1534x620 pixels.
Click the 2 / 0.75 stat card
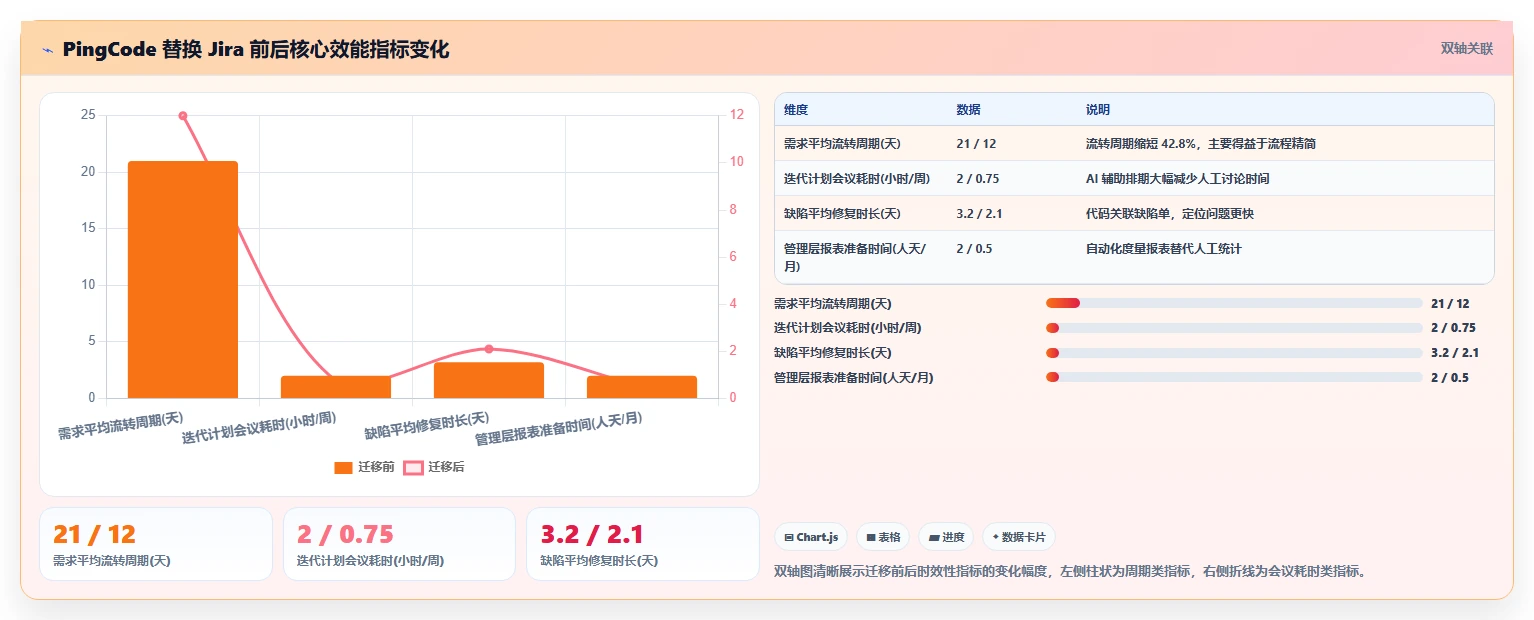point(399,544)
